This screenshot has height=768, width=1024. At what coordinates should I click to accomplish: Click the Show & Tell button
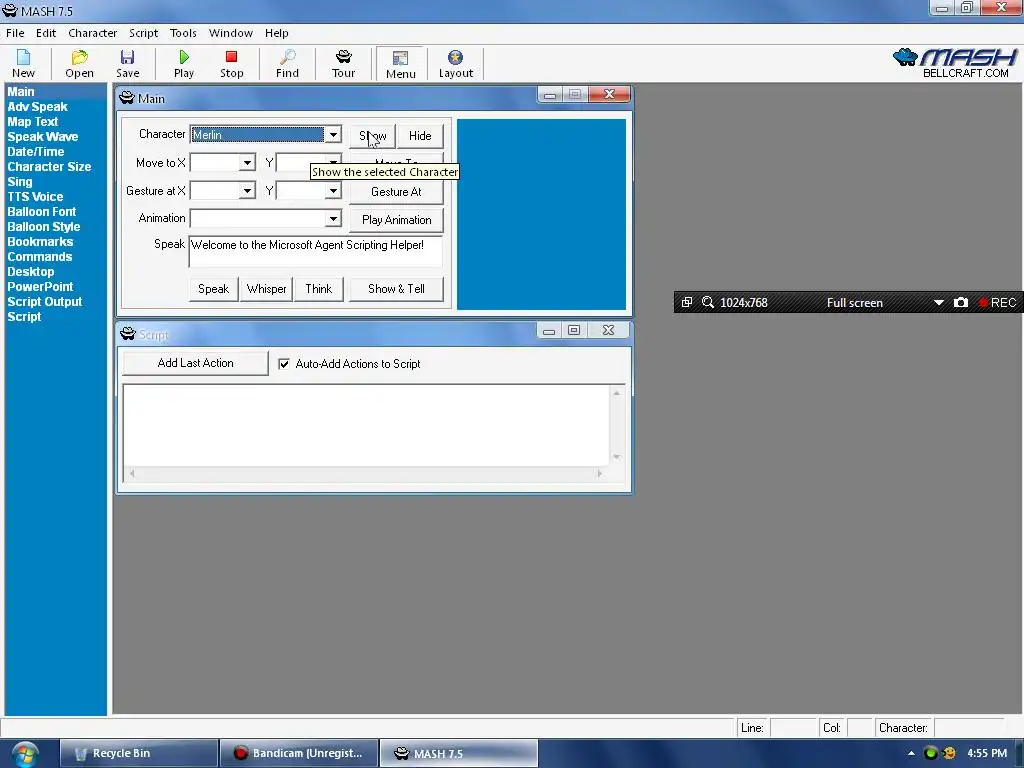click(x=396, y=289)
